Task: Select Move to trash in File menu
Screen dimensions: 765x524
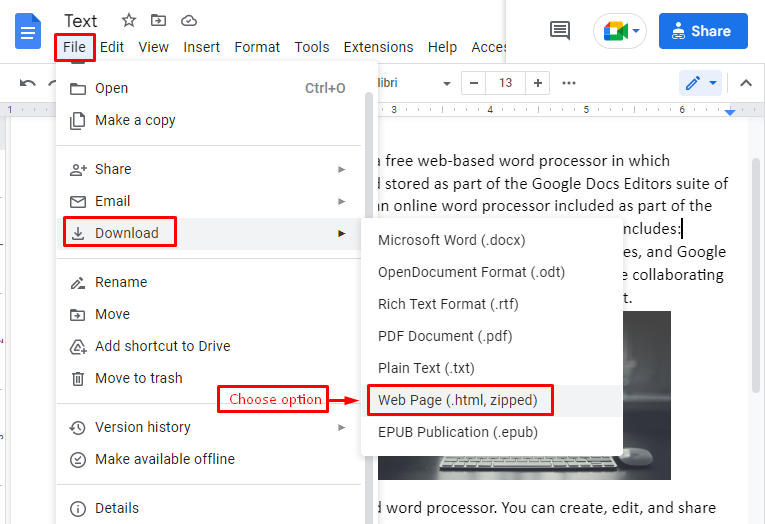Action: (138, 378)
